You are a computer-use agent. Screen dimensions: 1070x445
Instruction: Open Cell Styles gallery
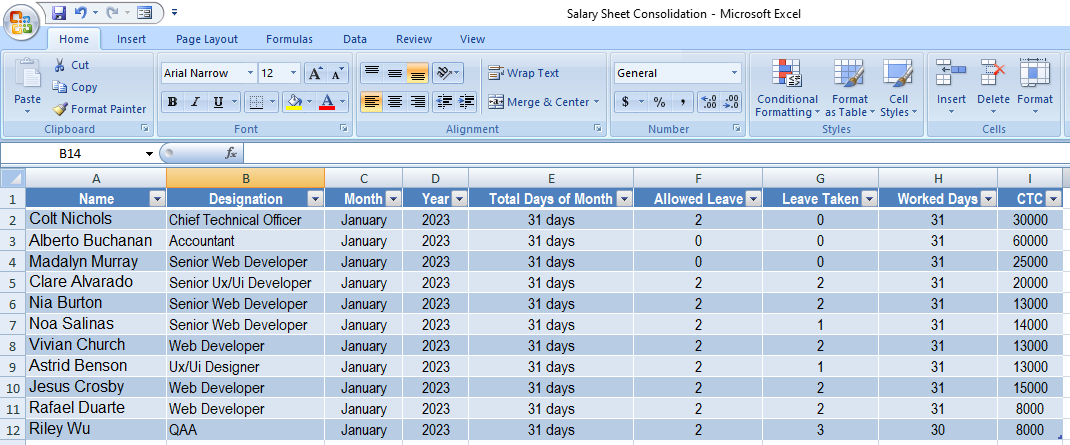pos(899,87)
